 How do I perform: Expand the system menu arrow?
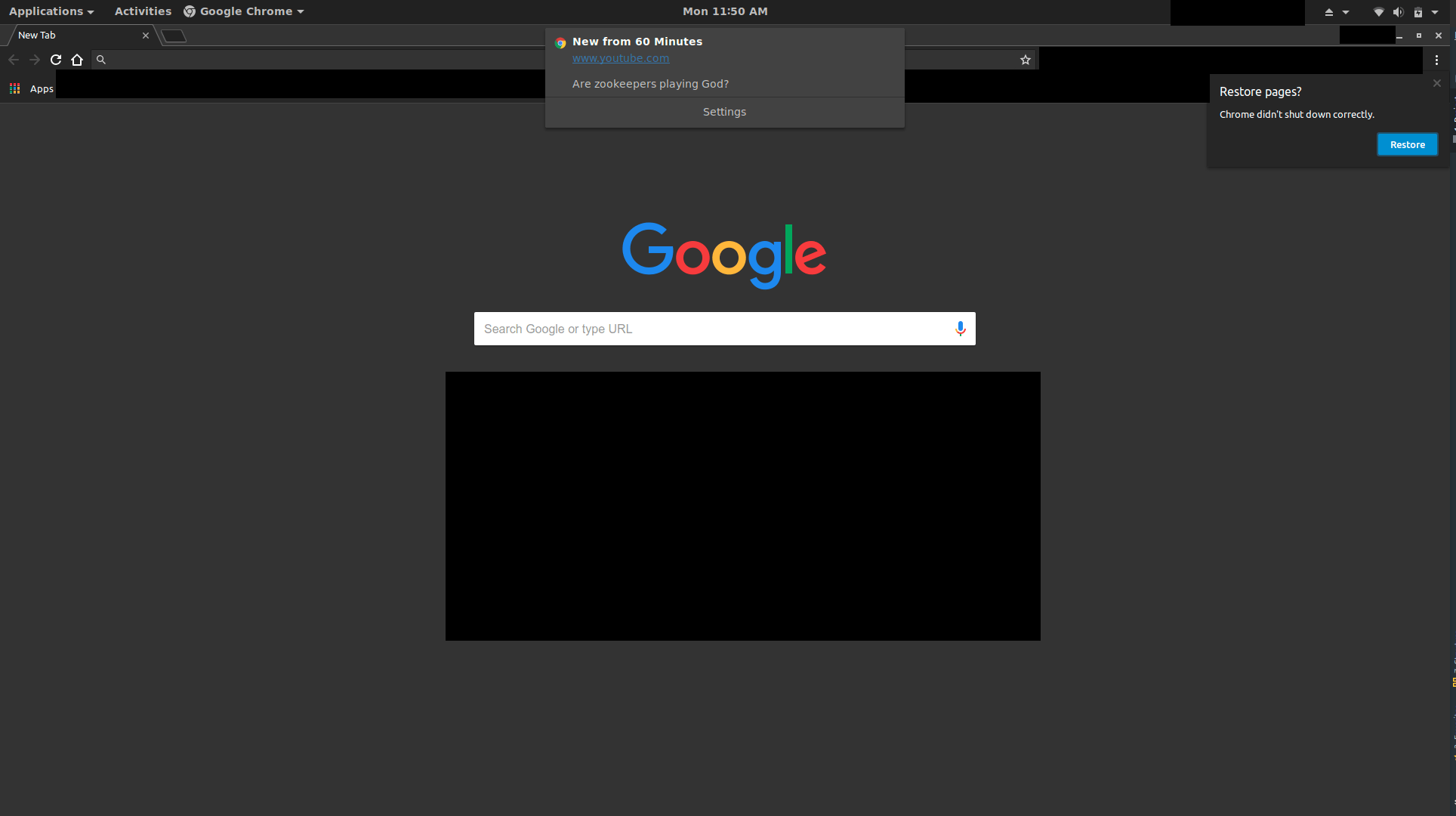[x=1435, y=12]
